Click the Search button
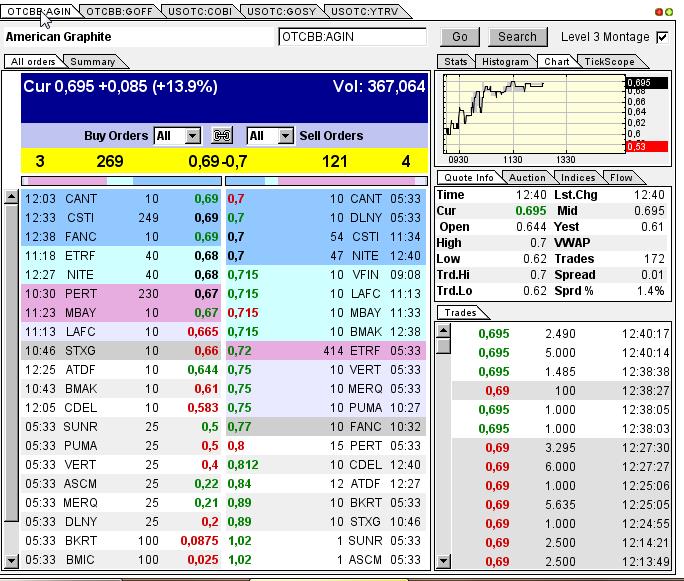This screenshot has width=684, height=581. pyautogui.click(x=517, y=37)
